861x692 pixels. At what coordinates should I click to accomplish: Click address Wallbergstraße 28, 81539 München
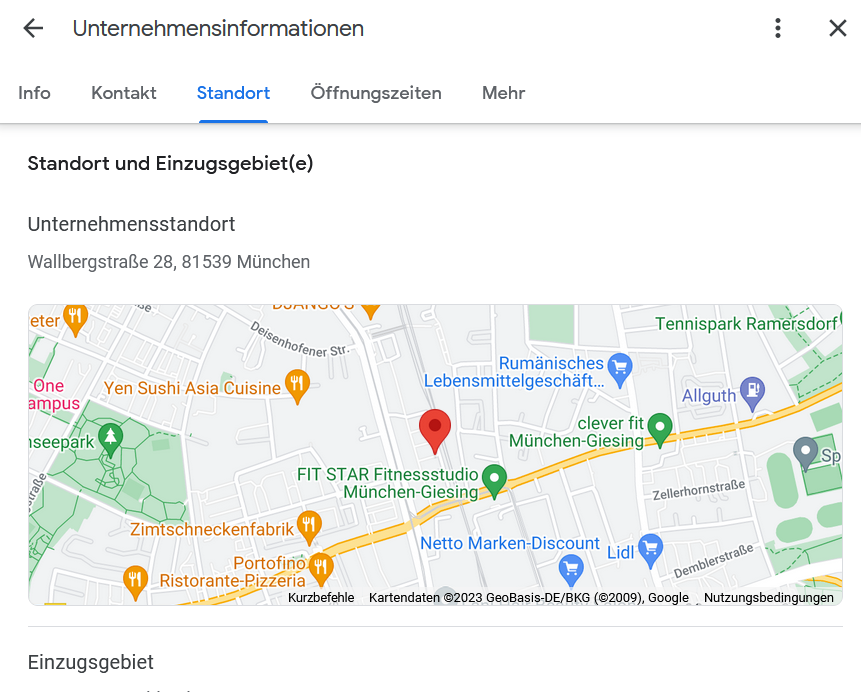tap(169, 262)
